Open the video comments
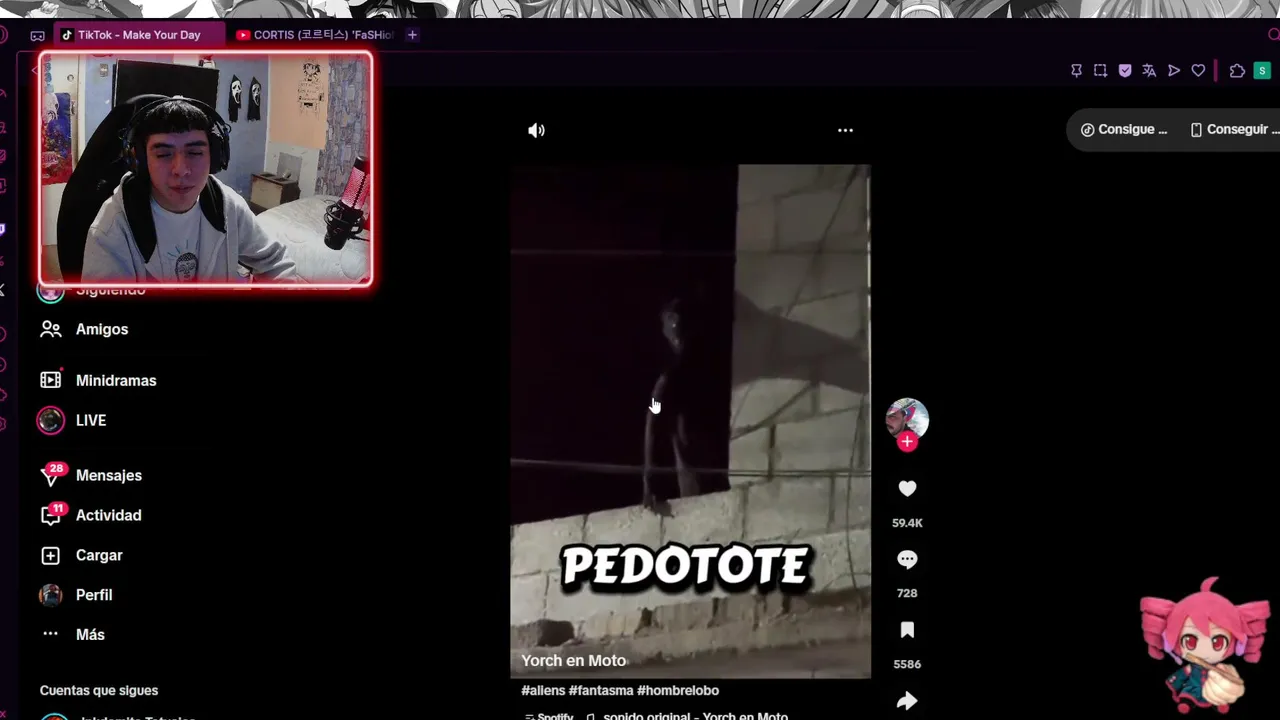Image resolution: width=1280 pixels, height=720 pixels. [907, 560]
